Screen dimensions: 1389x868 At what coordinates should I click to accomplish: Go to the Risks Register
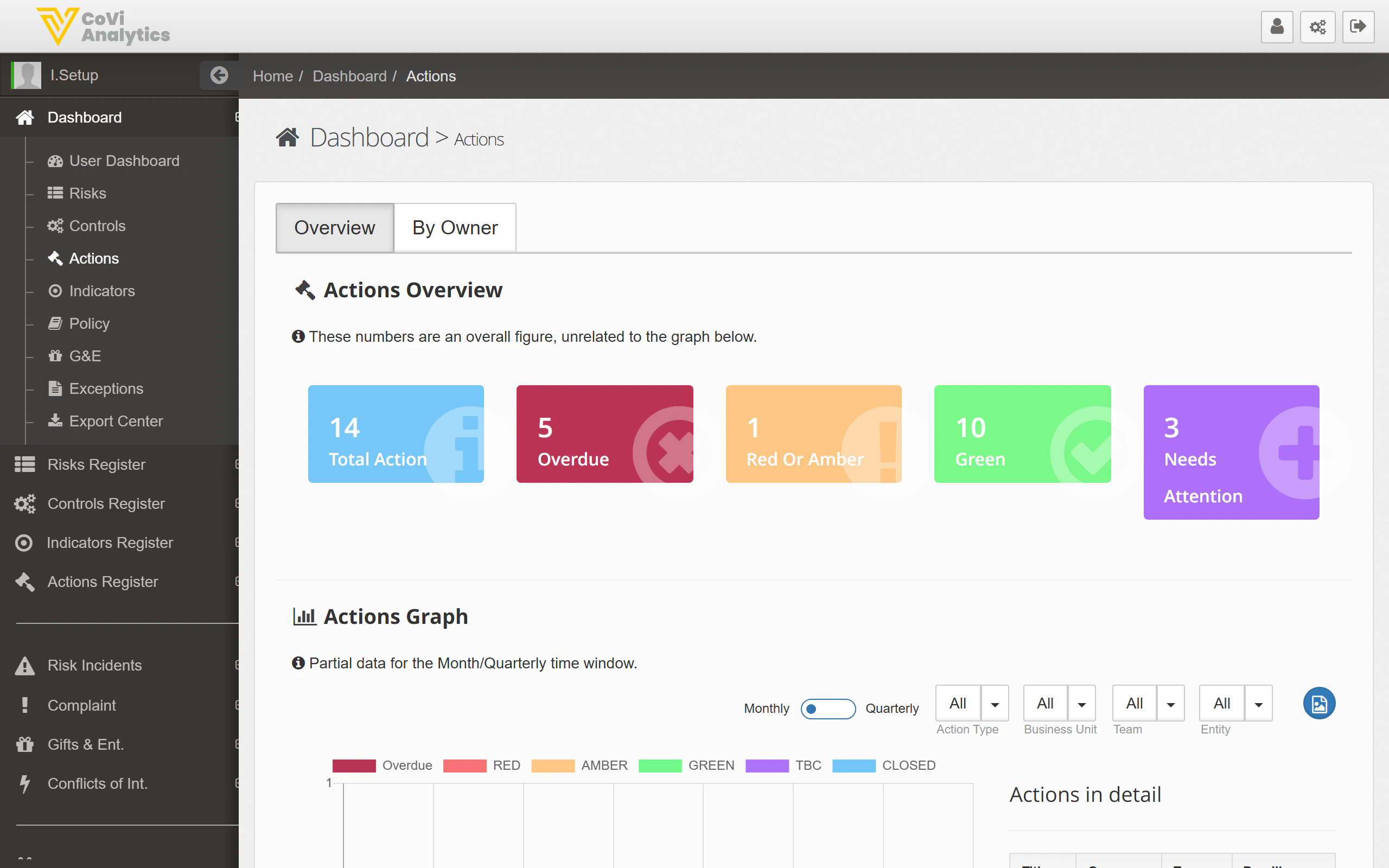[x=96, y=464]
